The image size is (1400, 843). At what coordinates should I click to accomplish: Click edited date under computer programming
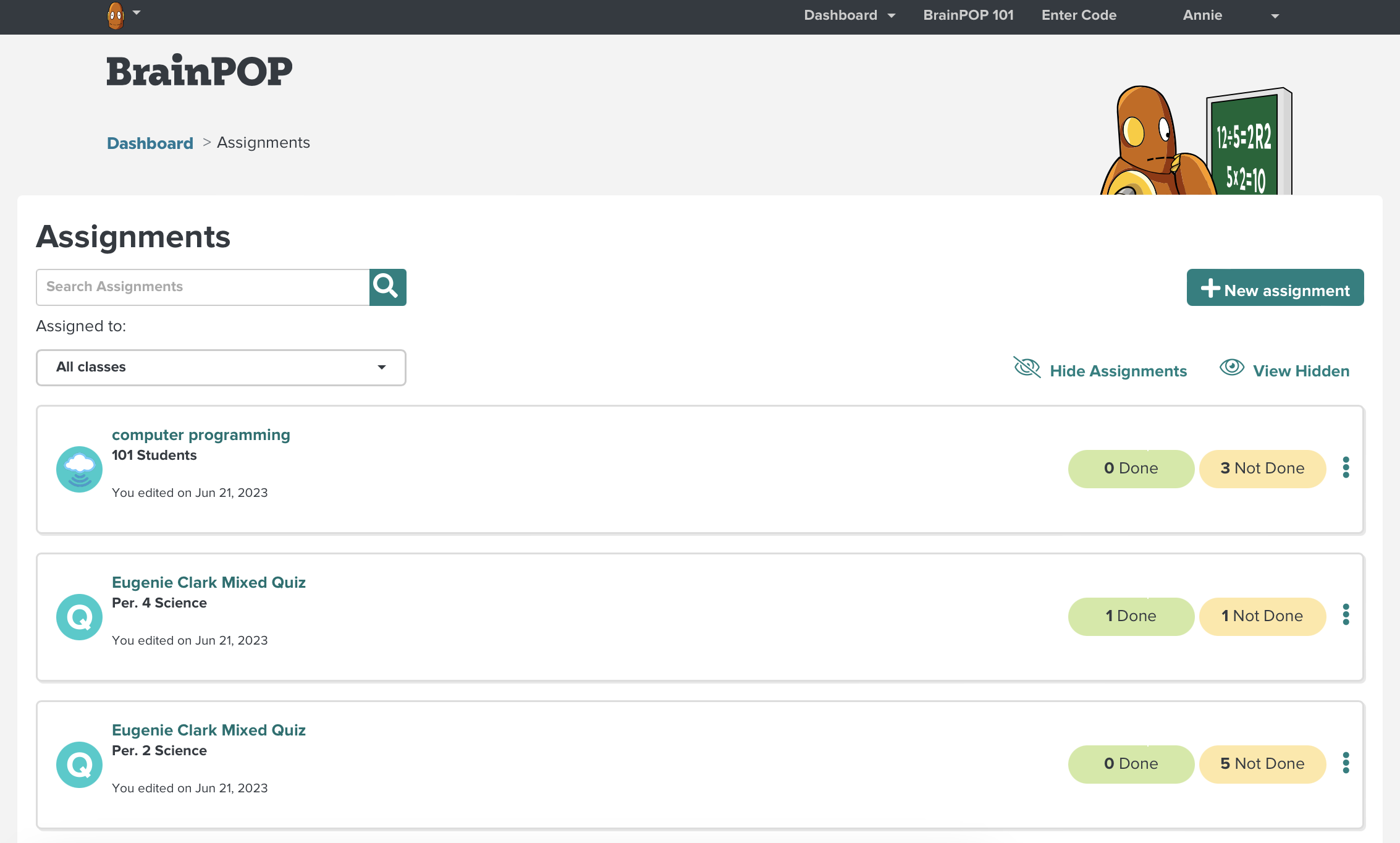click(190, 493)
